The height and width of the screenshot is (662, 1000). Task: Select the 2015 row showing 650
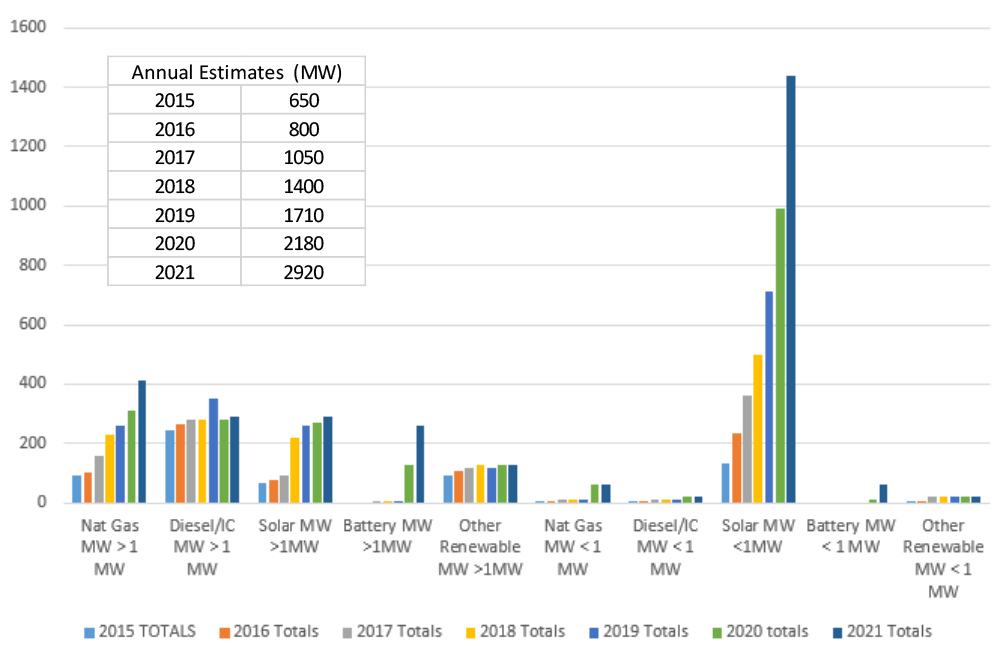pos(236,100)
